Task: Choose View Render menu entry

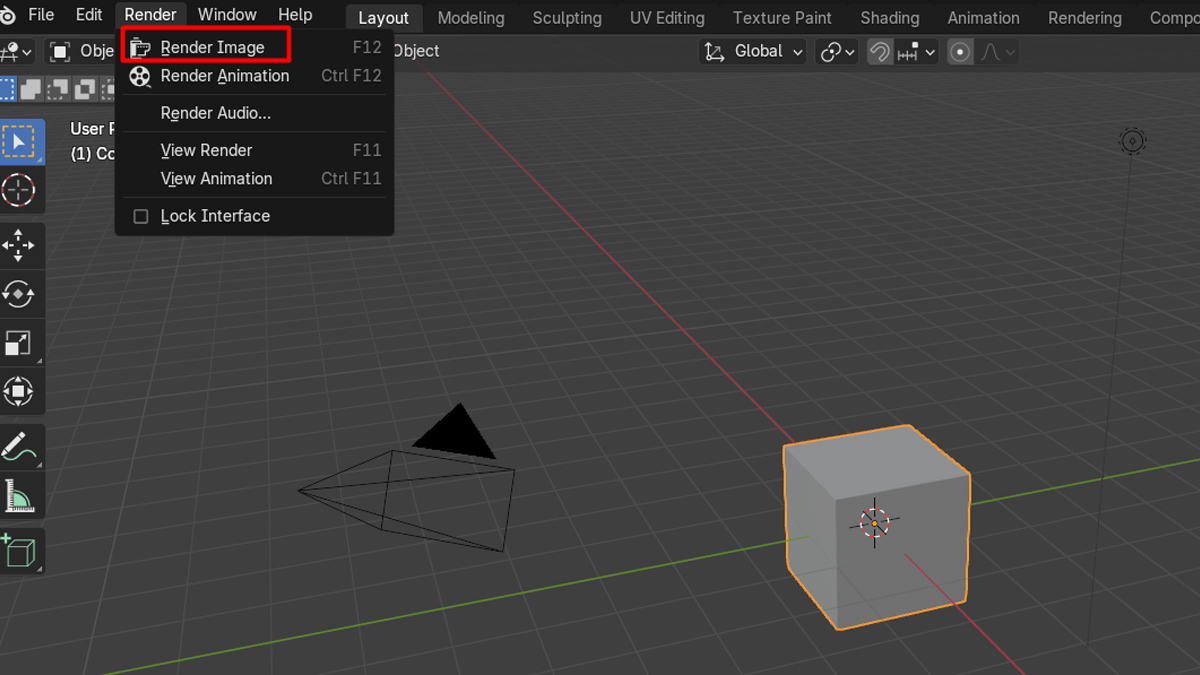Action: 255,150
